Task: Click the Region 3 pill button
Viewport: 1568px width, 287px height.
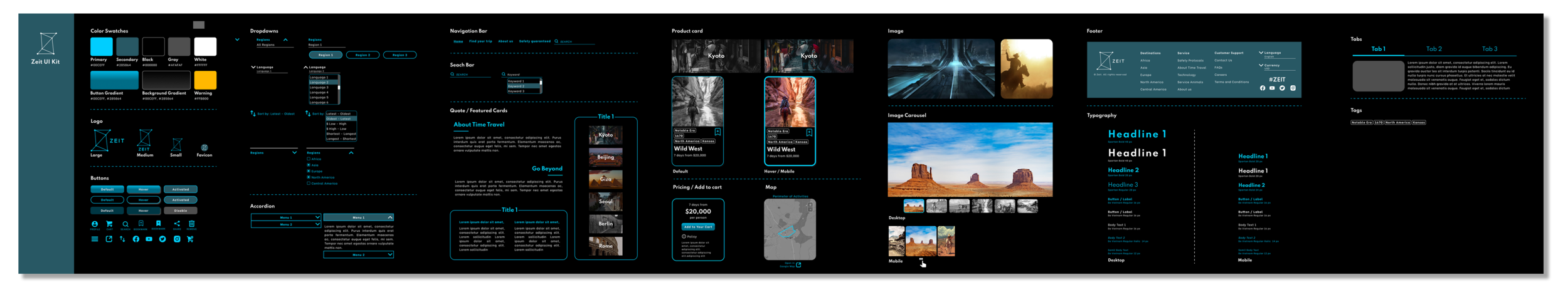Action: coord(400,55)
